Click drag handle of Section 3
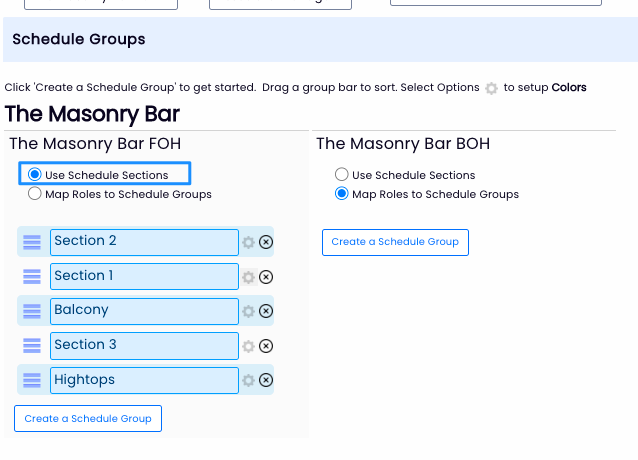This screenshot has width=638, height=460. pyautogui.click(x=32, y=346)
